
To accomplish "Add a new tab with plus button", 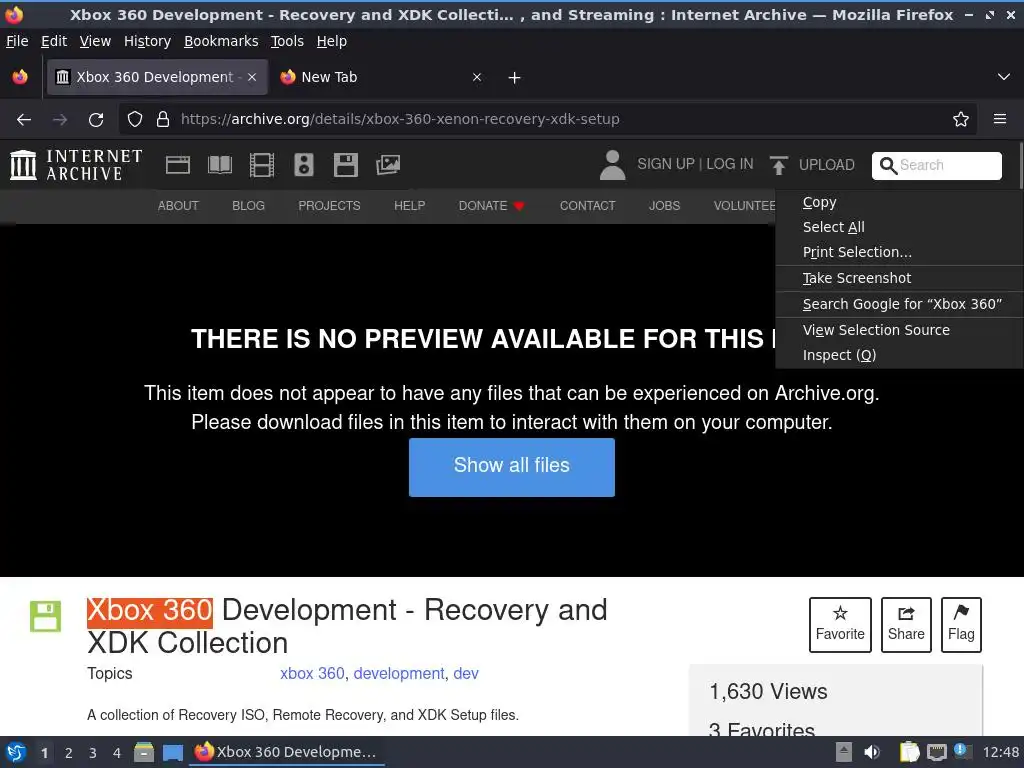I will [x=514, y=78].
